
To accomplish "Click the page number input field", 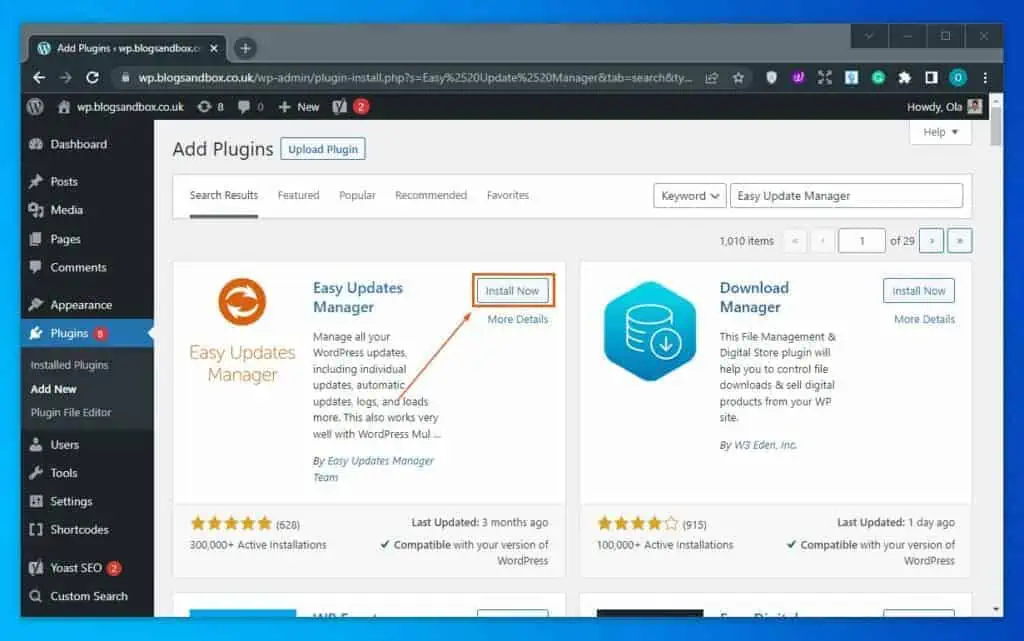I will pos(861,240).
